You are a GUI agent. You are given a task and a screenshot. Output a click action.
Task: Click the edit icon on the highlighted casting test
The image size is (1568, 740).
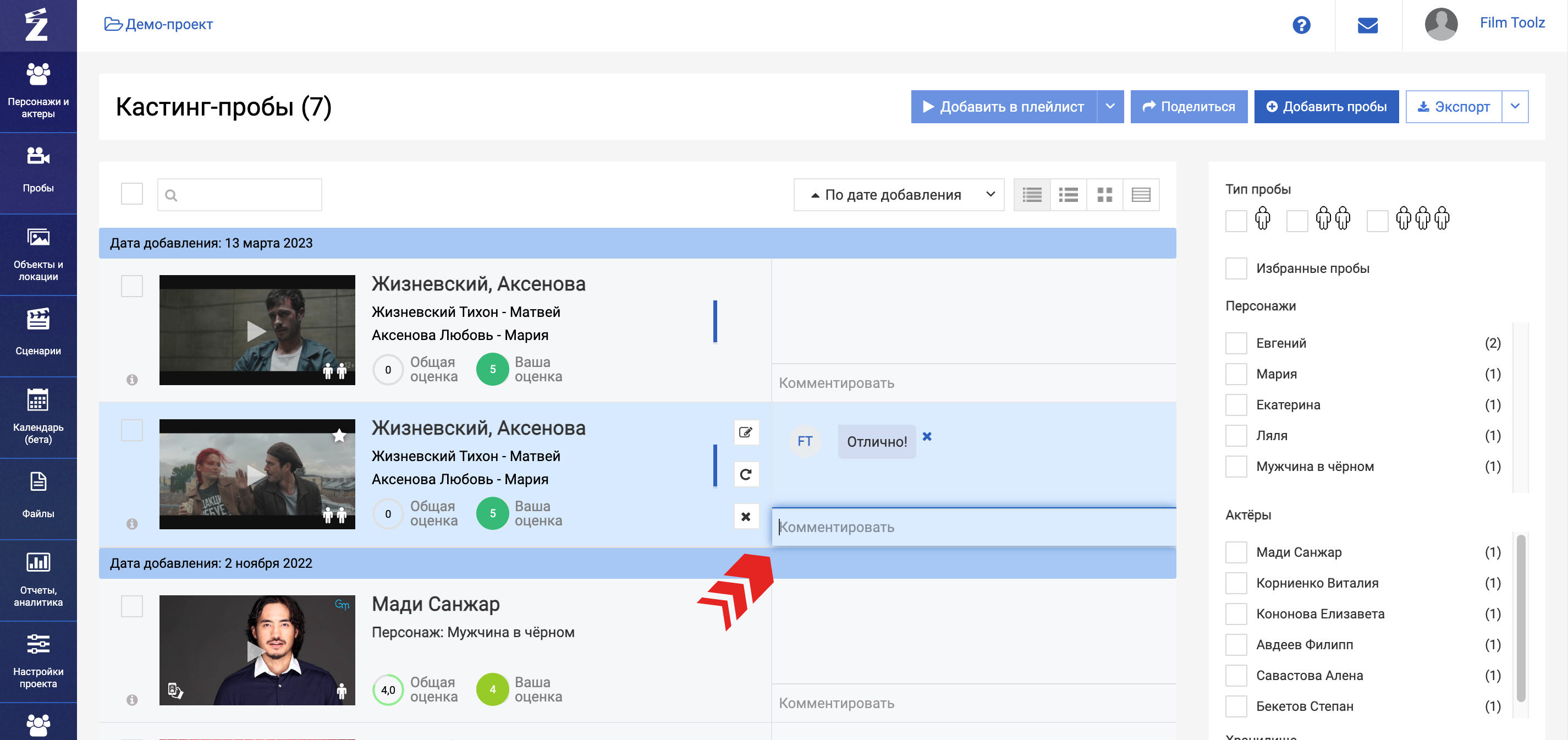tap(746, 432)
